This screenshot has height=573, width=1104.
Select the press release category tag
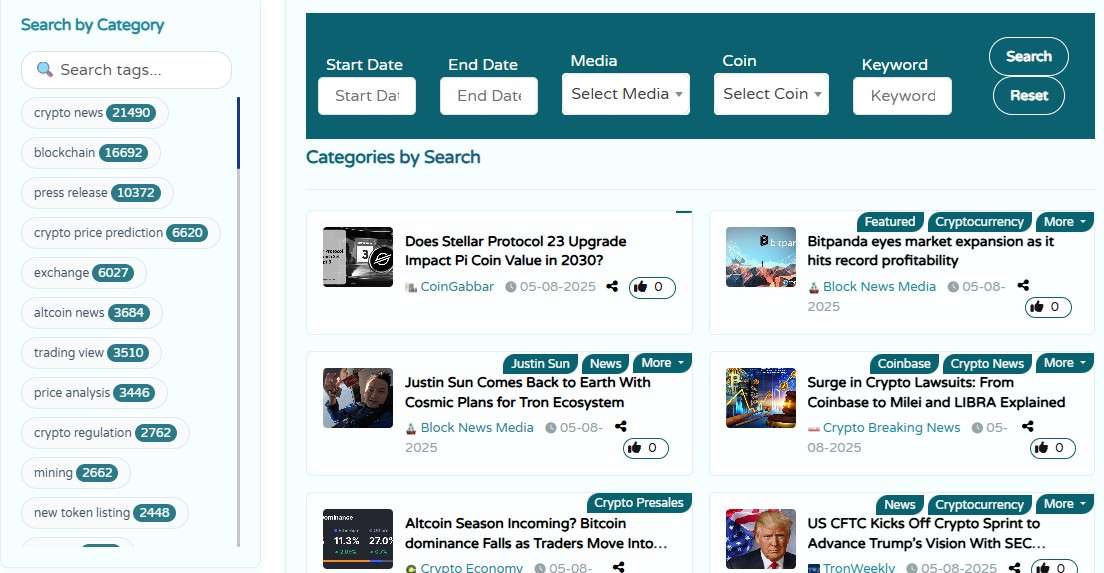[x=97, y=193]
